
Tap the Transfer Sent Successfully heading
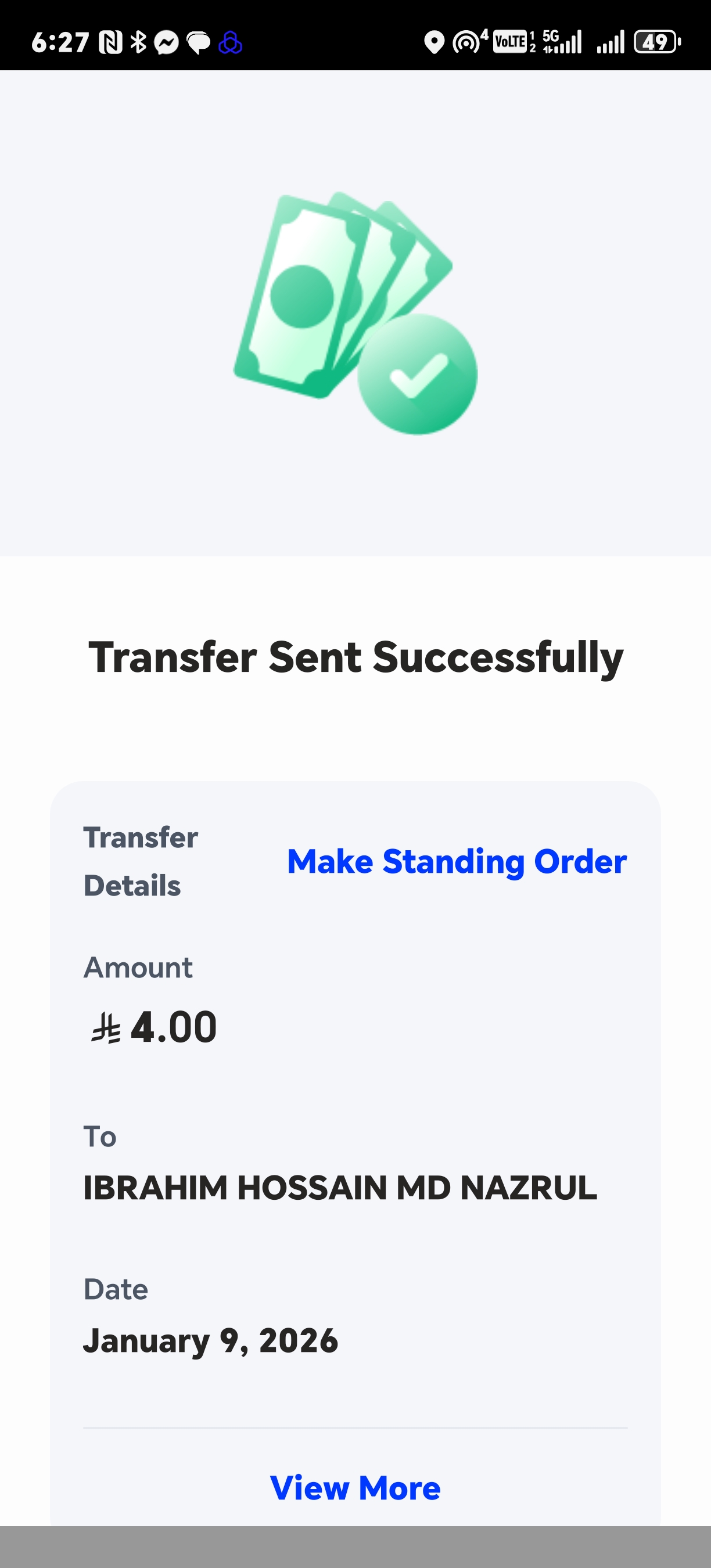pyautogui.click(x=355, y=657)
